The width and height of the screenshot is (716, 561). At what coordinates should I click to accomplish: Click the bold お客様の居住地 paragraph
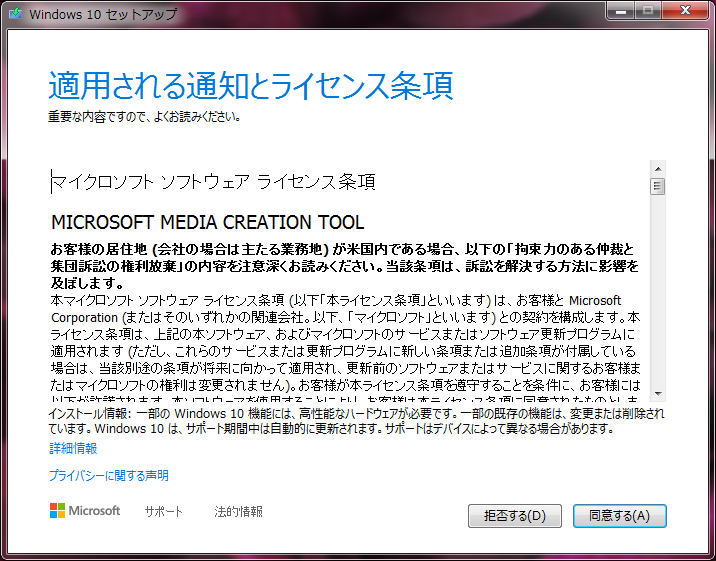click(345, 266)
